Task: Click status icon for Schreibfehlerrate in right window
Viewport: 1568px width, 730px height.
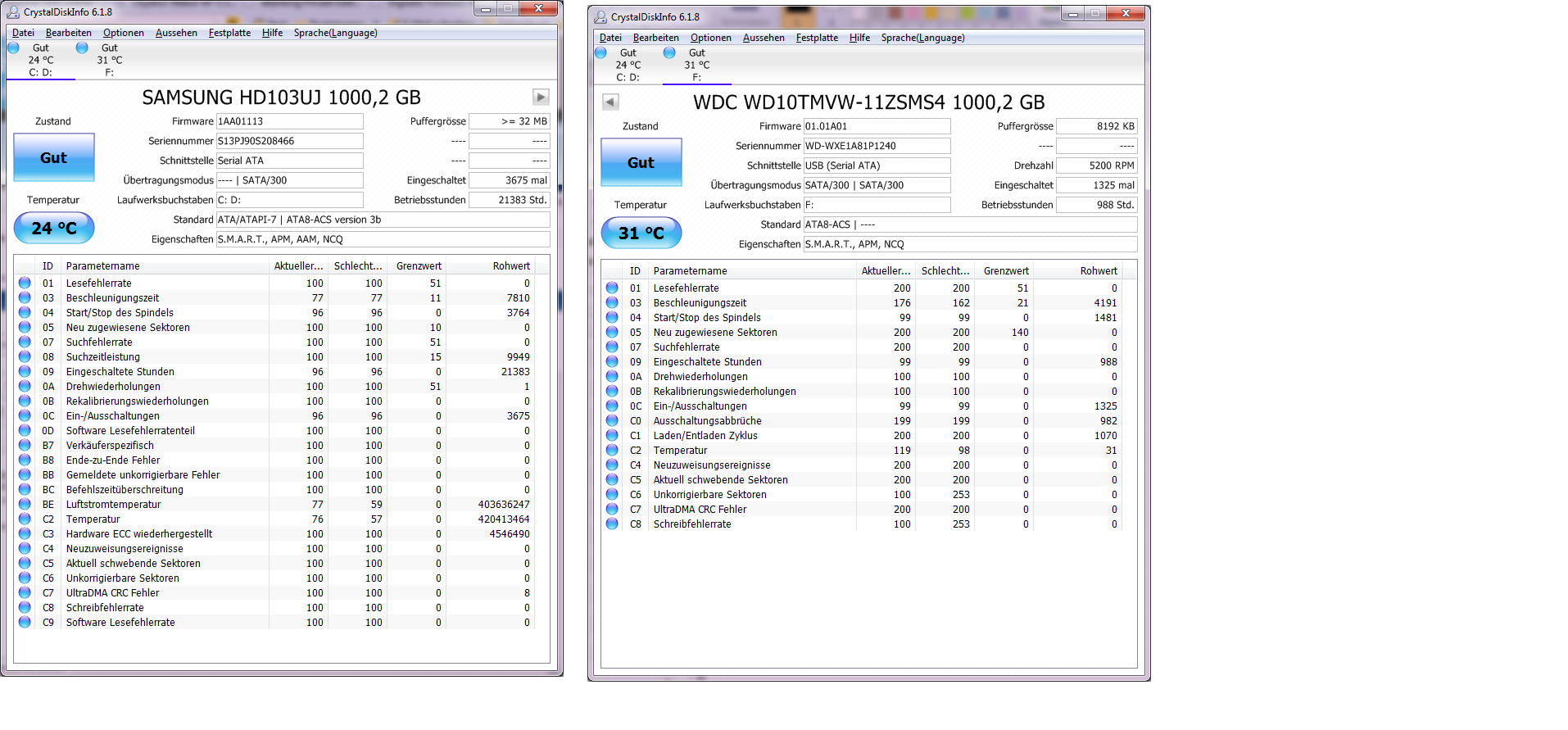Action: coord(612,524)
